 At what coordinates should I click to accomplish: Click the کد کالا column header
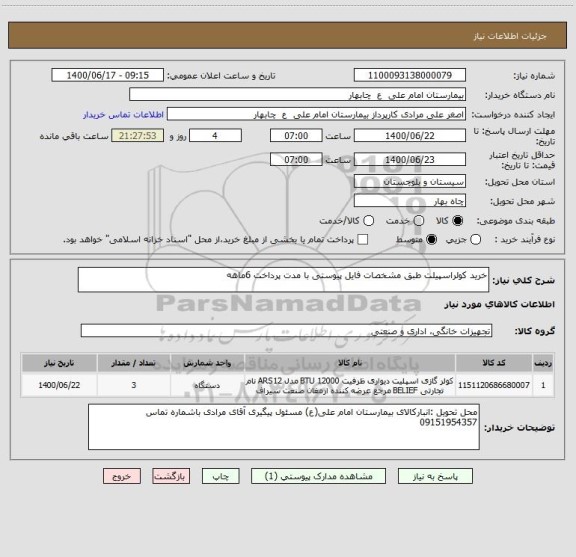point(494,363)
